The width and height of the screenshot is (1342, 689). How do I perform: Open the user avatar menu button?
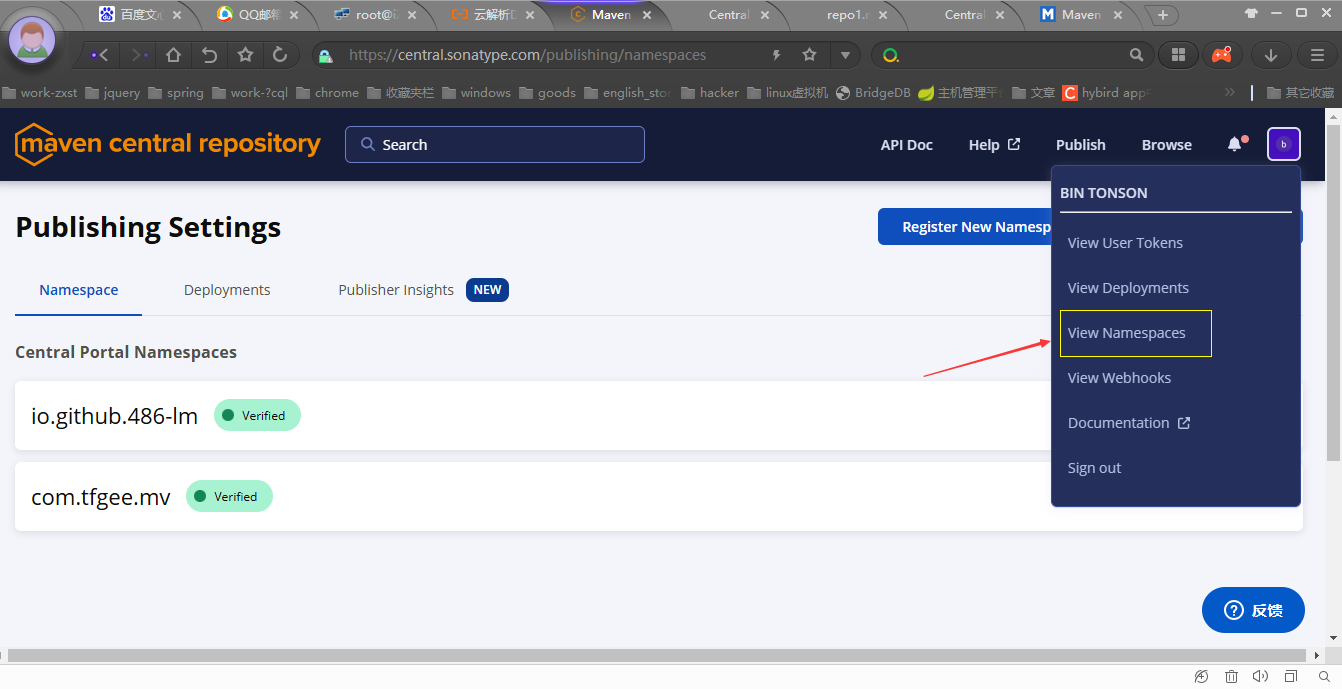(x=1284, y=144)
